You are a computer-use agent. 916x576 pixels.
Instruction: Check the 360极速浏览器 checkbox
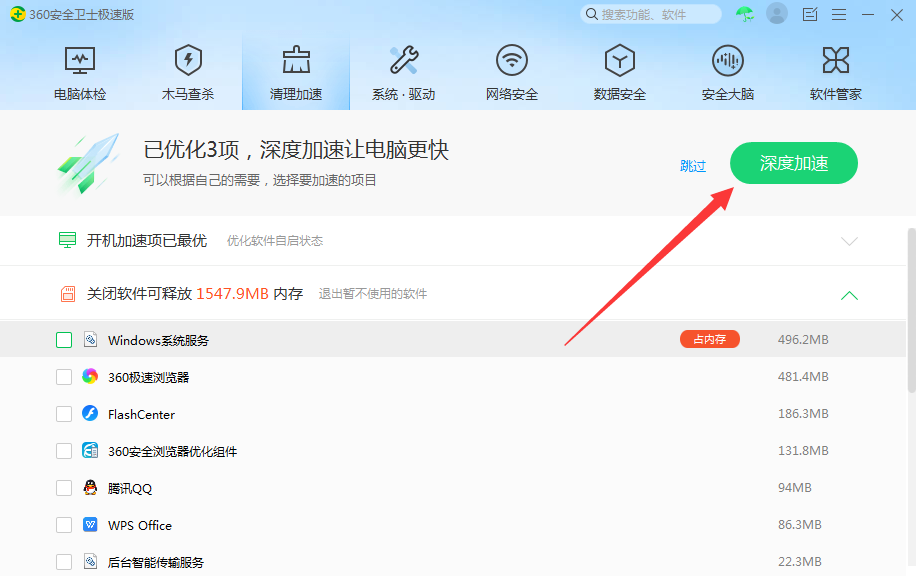[x=64, y=377]
